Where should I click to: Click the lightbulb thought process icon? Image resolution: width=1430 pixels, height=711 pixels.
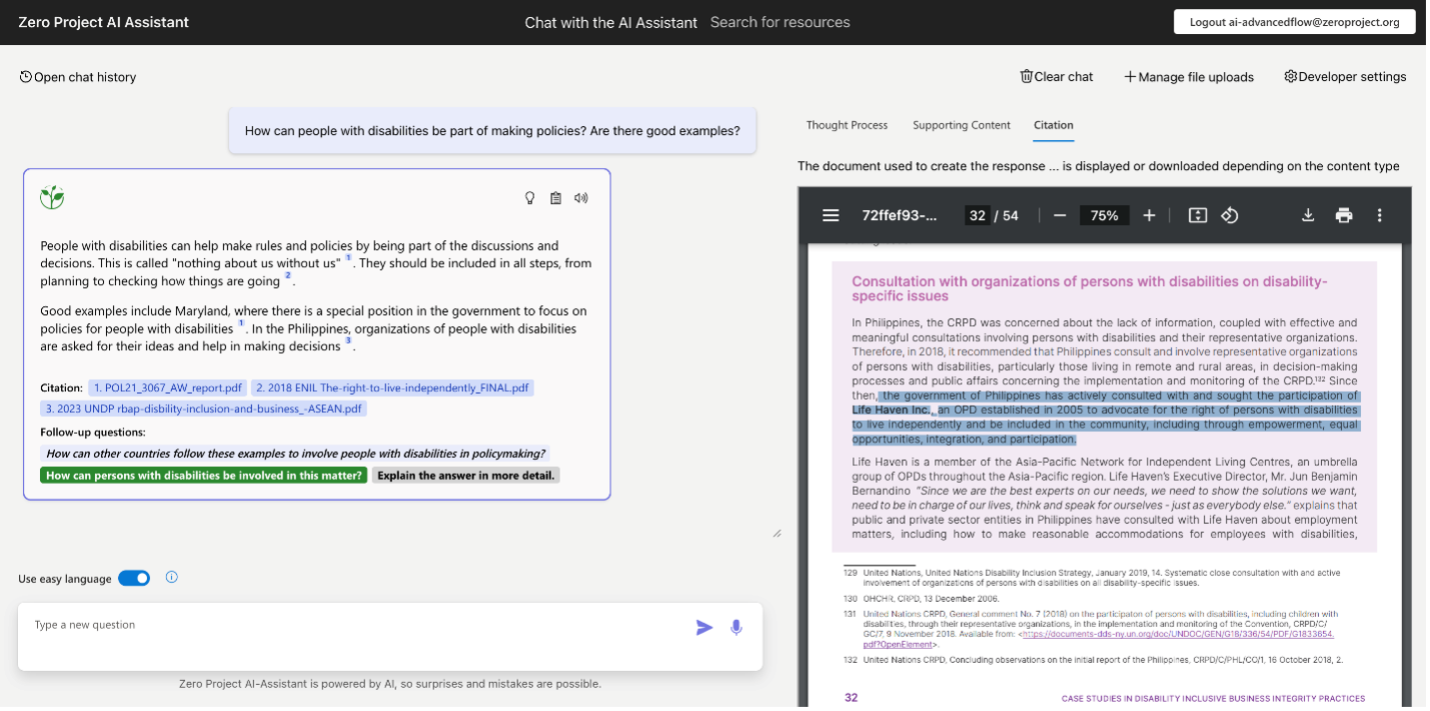(530, 198)
